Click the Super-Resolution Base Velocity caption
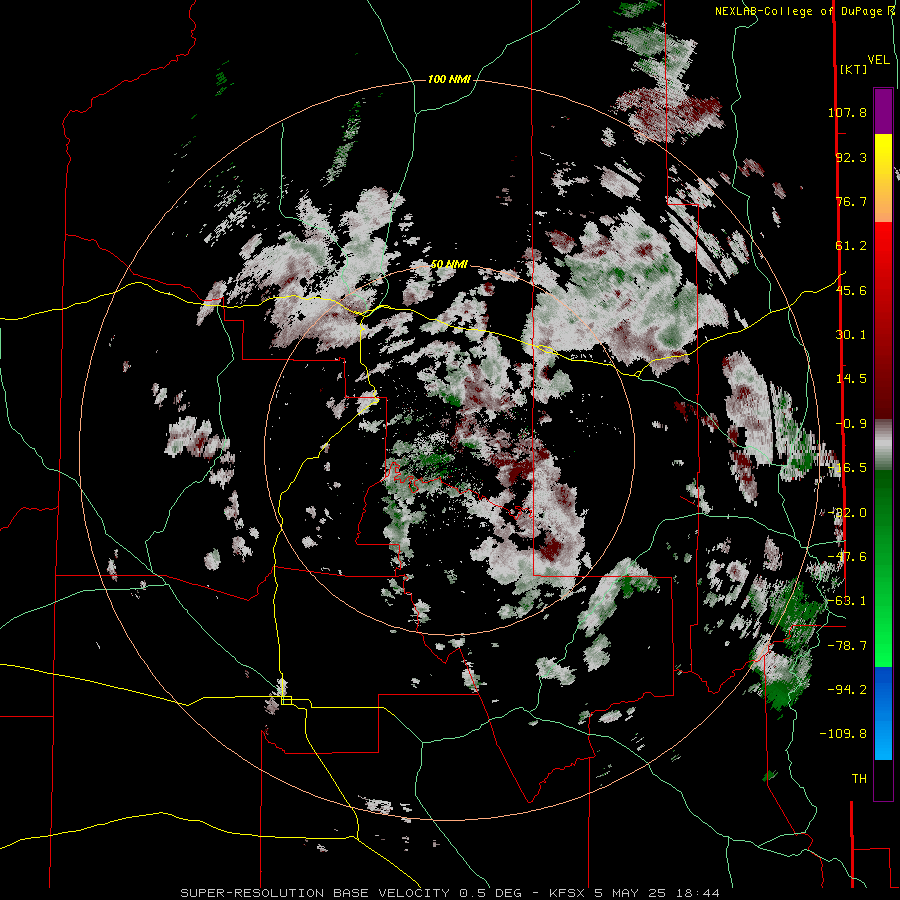900x900 pixels. point(449,893)
